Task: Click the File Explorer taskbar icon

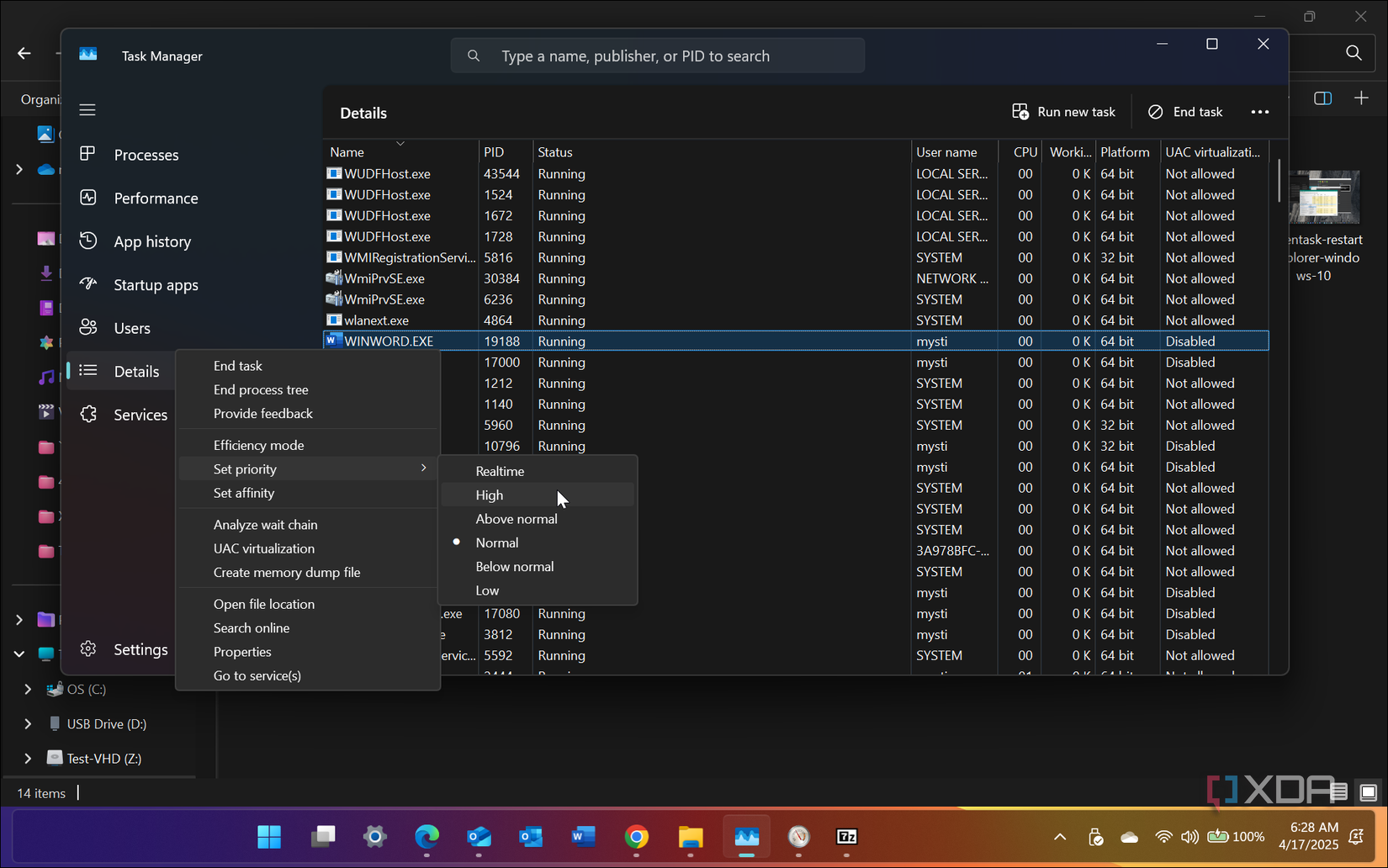Action: (691, 837)
